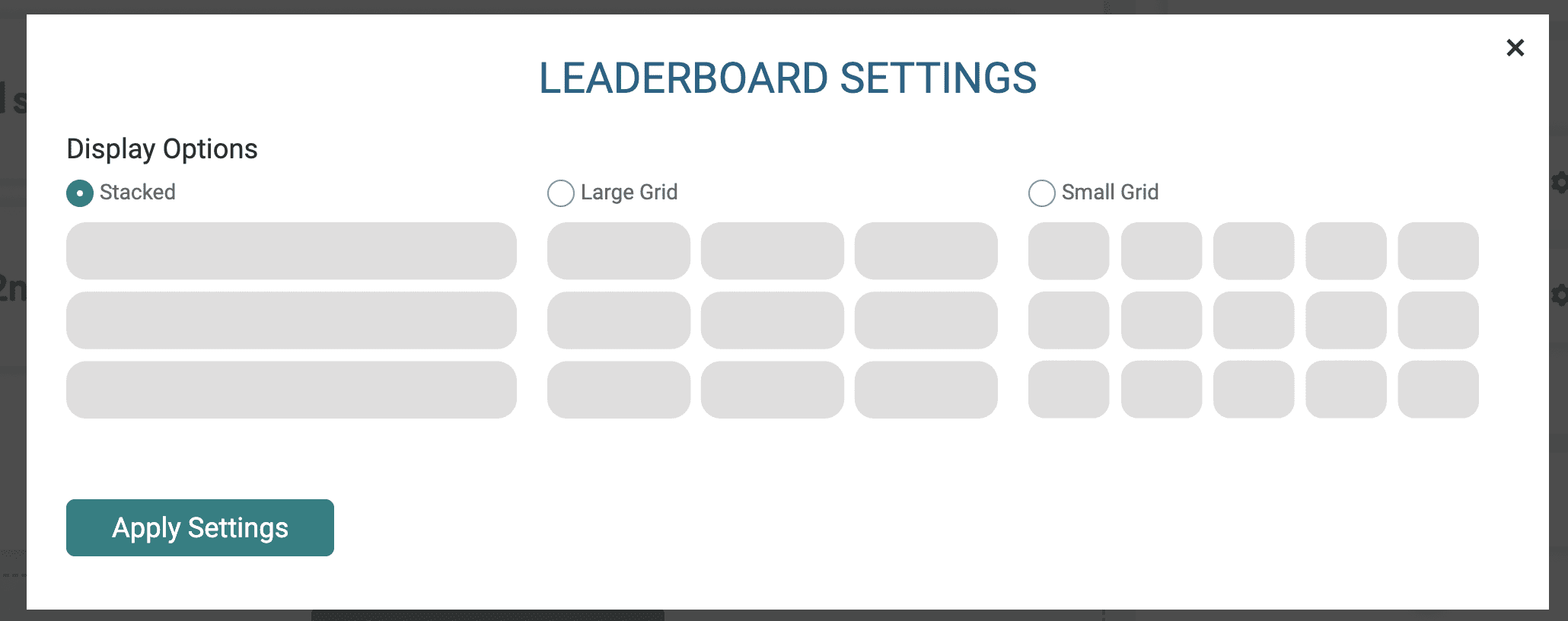Click the Small Grid layout preview
The height and width of the screenshot is (621, 1568).
[x=1253, y=320]
